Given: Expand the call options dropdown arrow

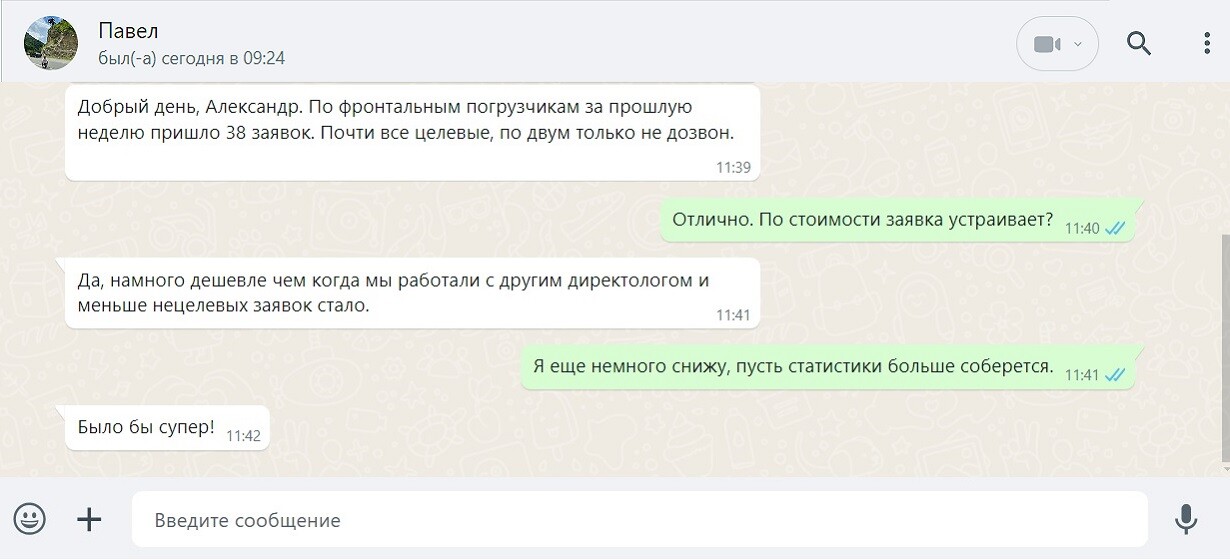Looking at the screenshot, I should [1078, 44].
